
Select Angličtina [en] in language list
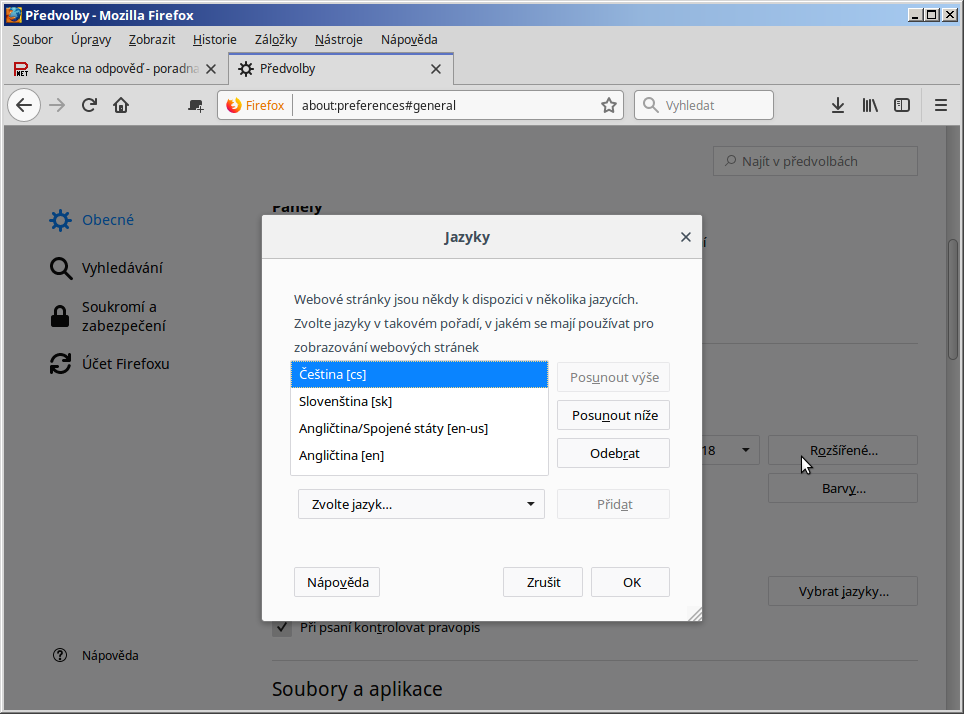pos(419,456)
